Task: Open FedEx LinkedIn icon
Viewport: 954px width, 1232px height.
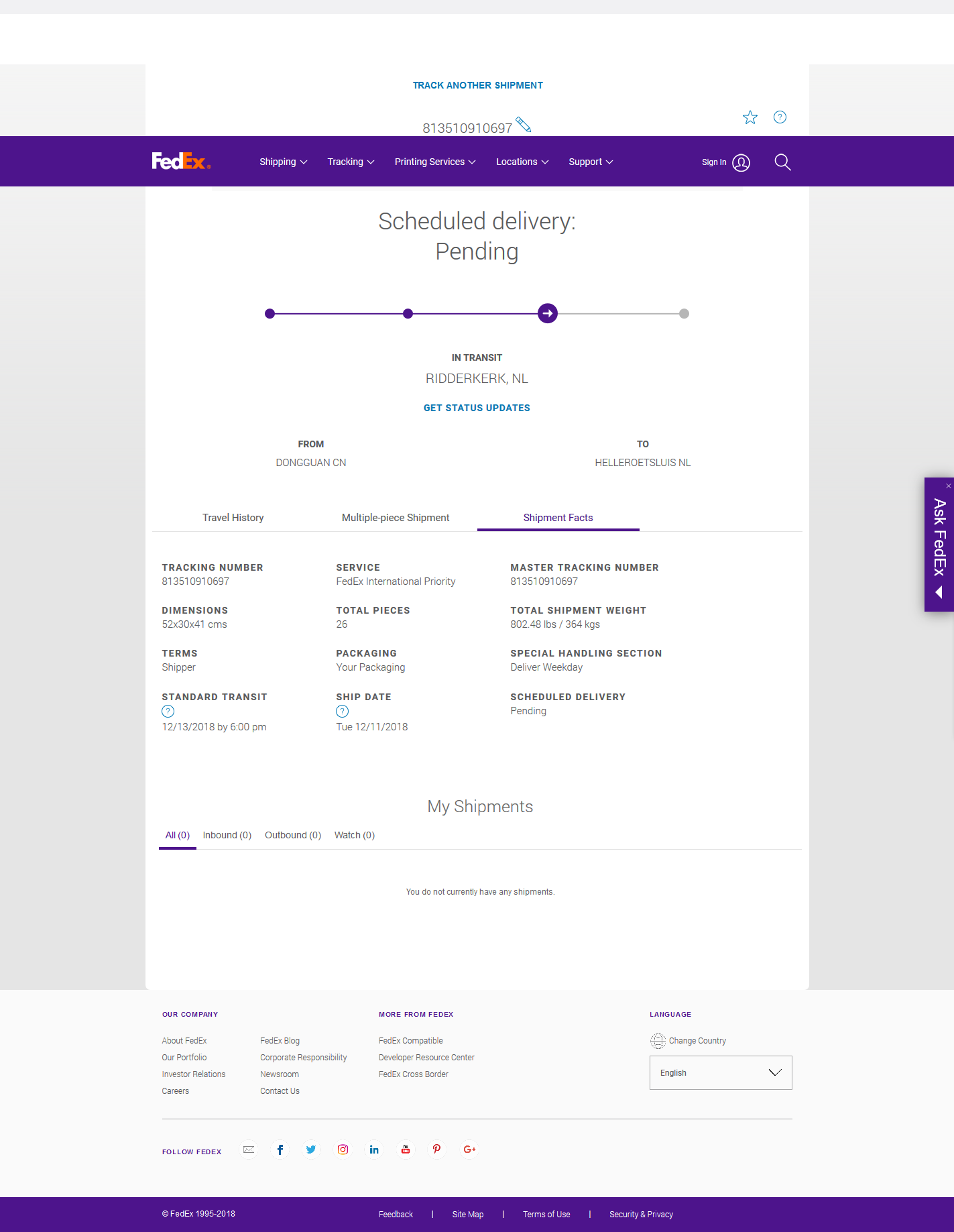Action: (x=374, y=1150)
